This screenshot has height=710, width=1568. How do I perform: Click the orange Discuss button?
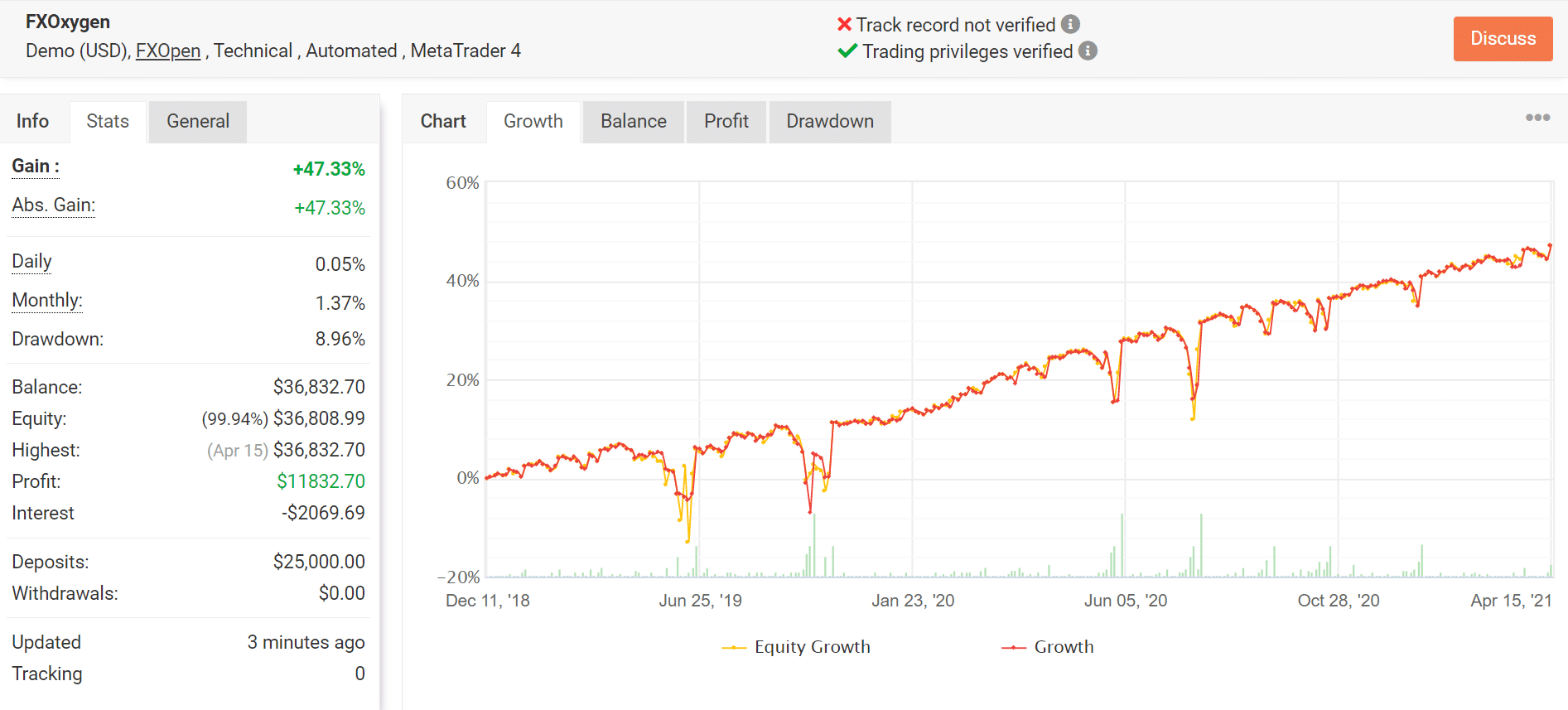coord(1503,39)
